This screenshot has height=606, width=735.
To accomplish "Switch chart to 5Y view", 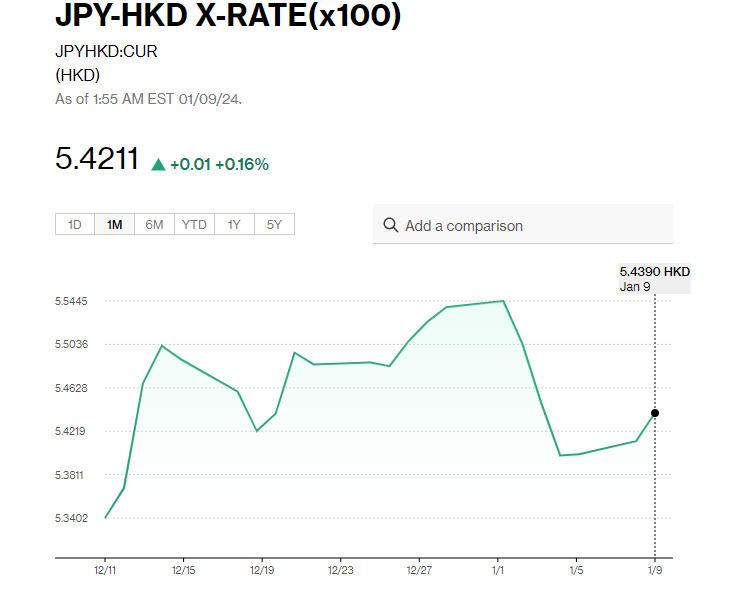I will [x=274, y=225].
